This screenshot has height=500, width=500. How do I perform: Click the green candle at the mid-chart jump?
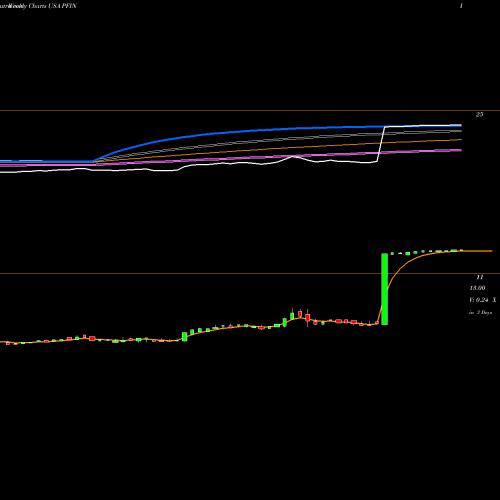(185, 336)
